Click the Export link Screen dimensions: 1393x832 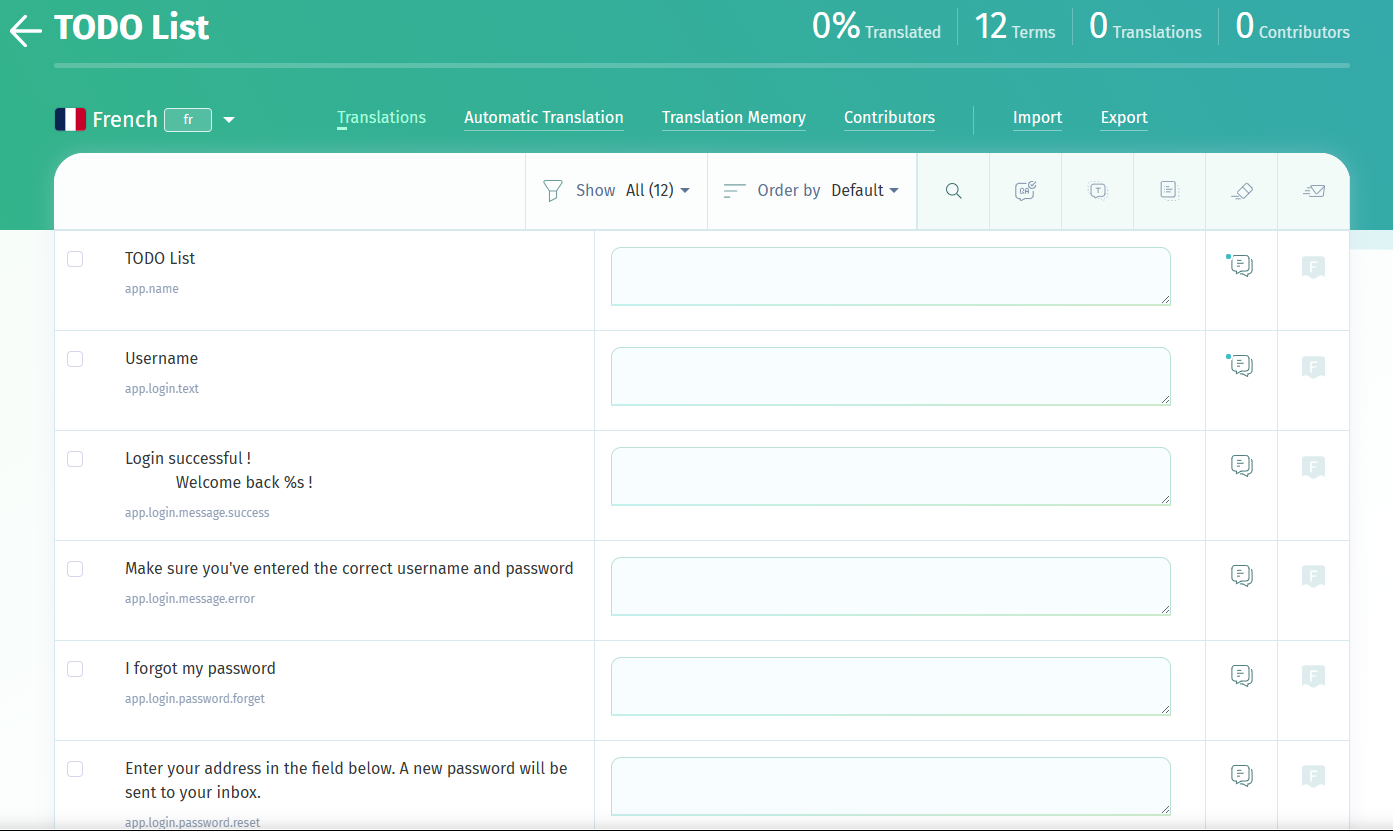tap(1124, 118)
